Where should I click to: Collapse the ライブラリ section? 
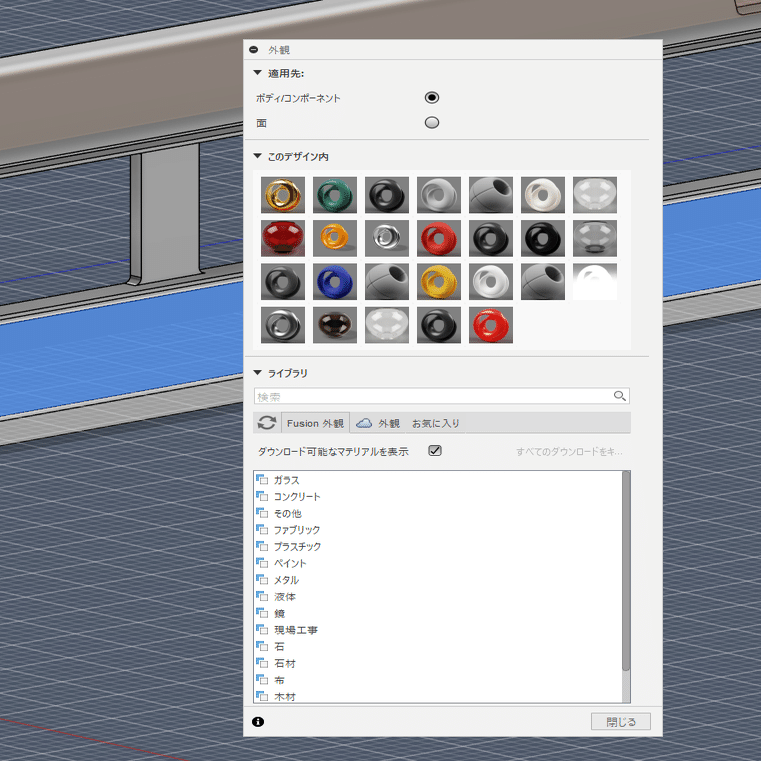[258, 373]
